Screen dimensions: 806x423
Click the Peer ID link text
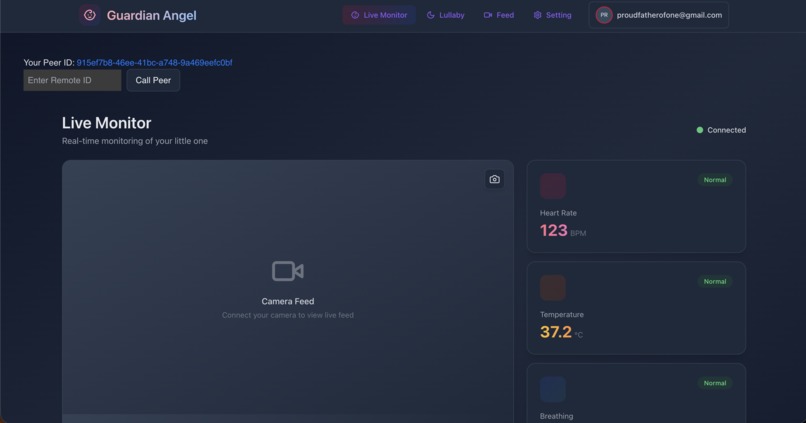pyautogui.click(x=154, y=63)
